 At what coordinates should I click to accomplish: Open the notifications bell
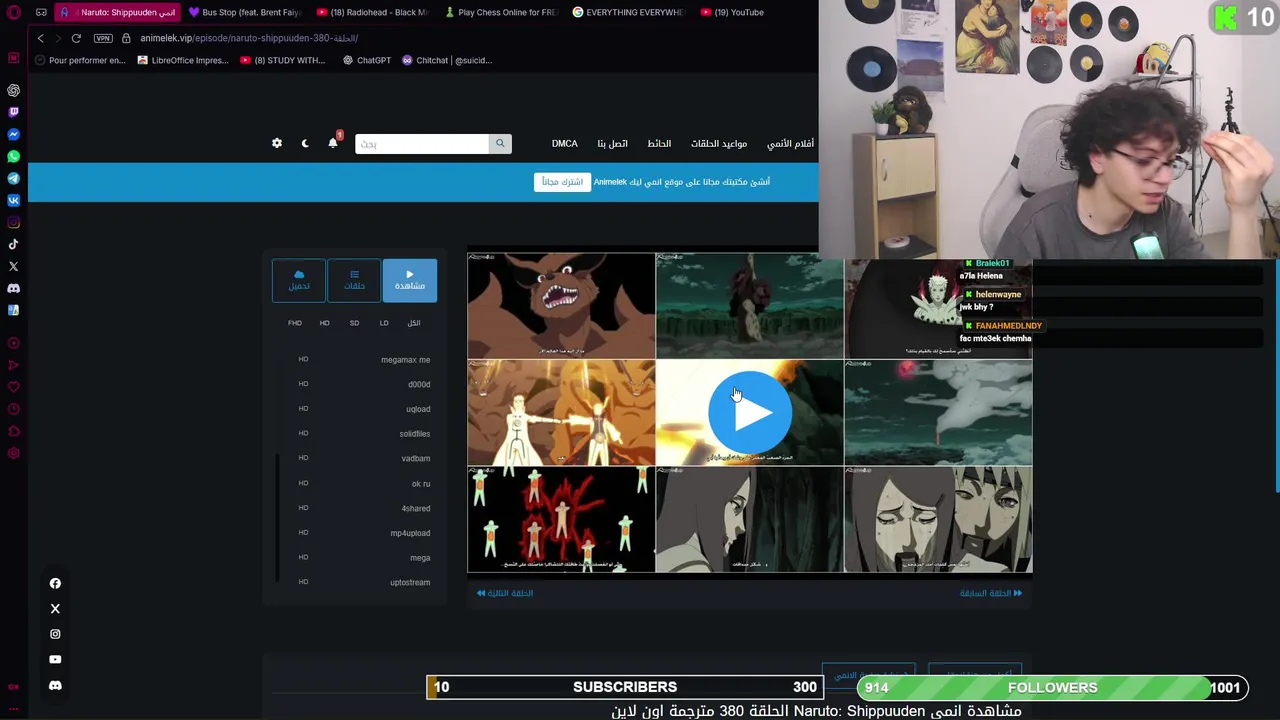333,143
